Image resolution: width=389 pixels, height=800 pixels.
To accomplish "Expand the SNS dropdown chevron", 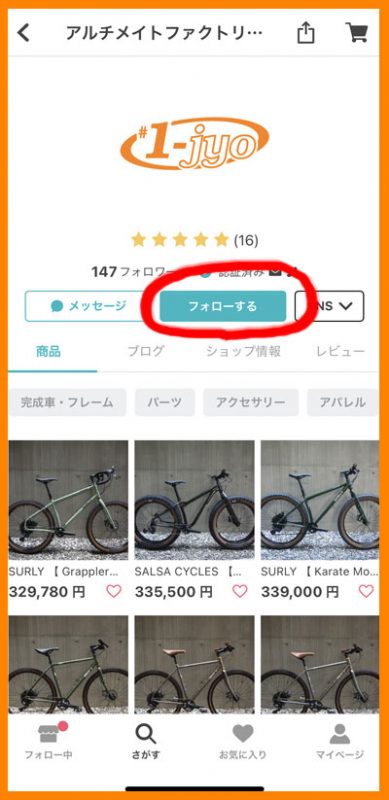I will point(346,306).
